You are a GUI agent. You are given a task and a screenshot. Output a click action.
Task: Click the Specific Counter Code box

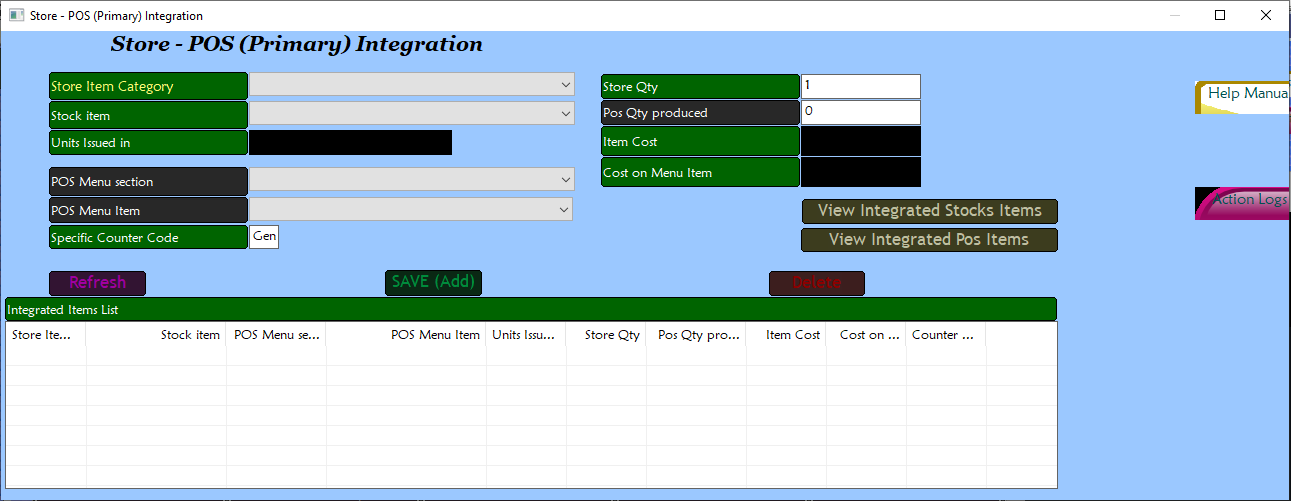pos(264,237)
